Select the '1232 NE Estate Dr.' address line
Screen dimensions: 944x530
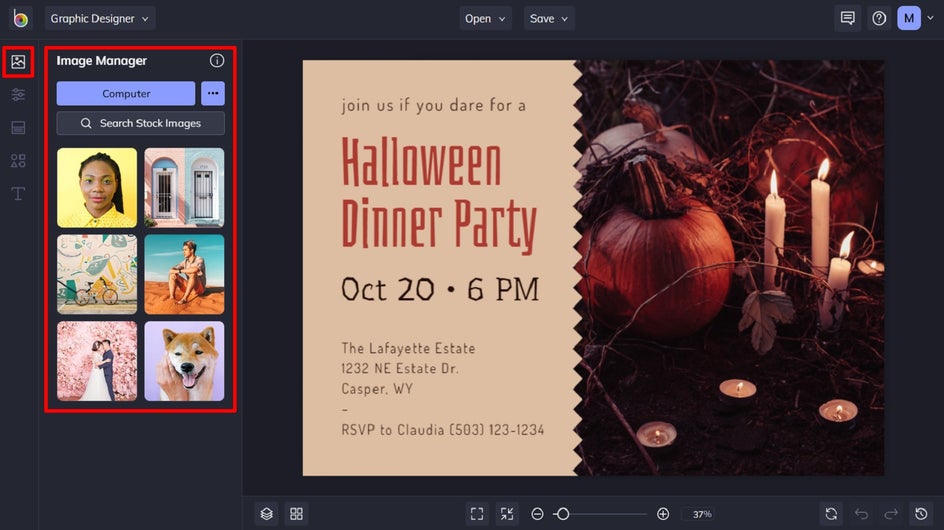pyautogui.click(x=400, y=368)
